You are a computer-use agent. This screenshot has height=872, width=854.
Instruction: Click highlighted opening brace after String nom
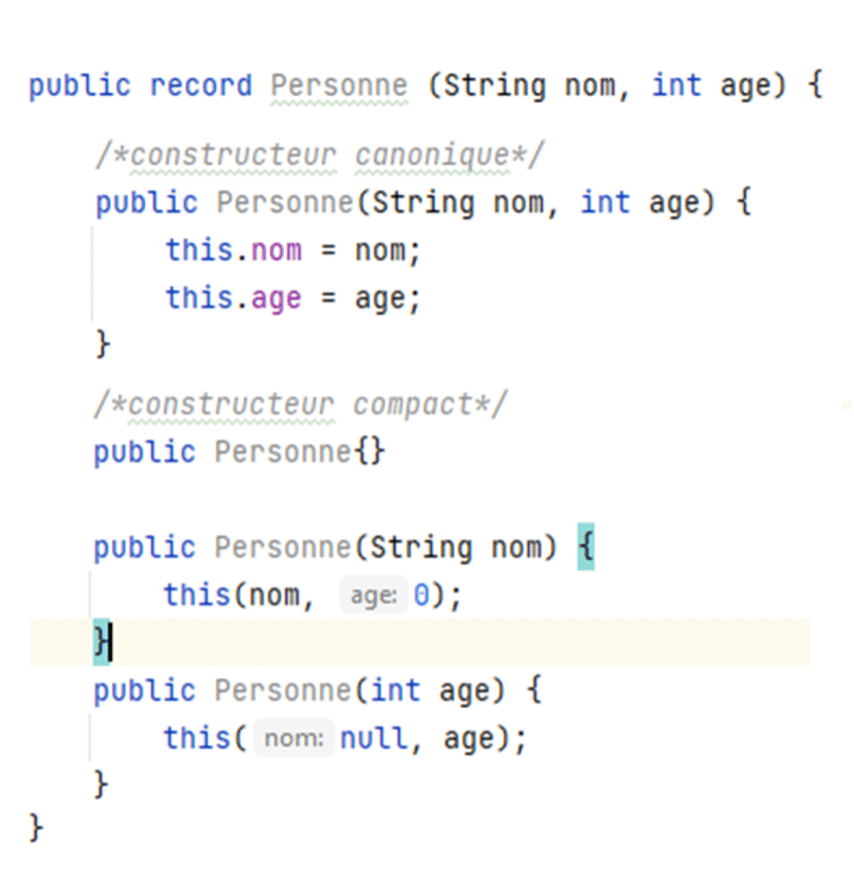click(586, 547)
